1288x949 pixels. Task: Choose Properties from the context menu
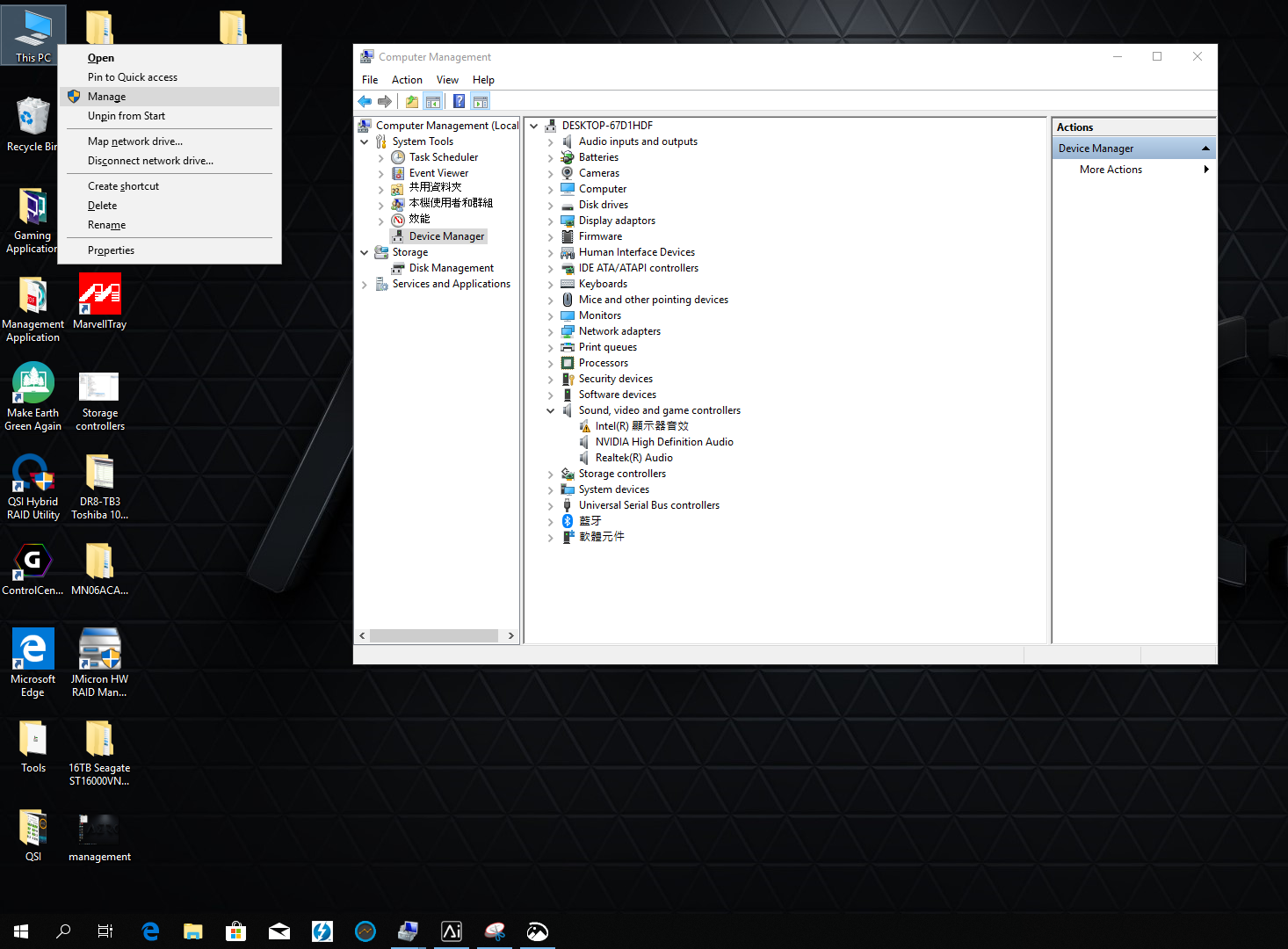(x=111, y=250)
